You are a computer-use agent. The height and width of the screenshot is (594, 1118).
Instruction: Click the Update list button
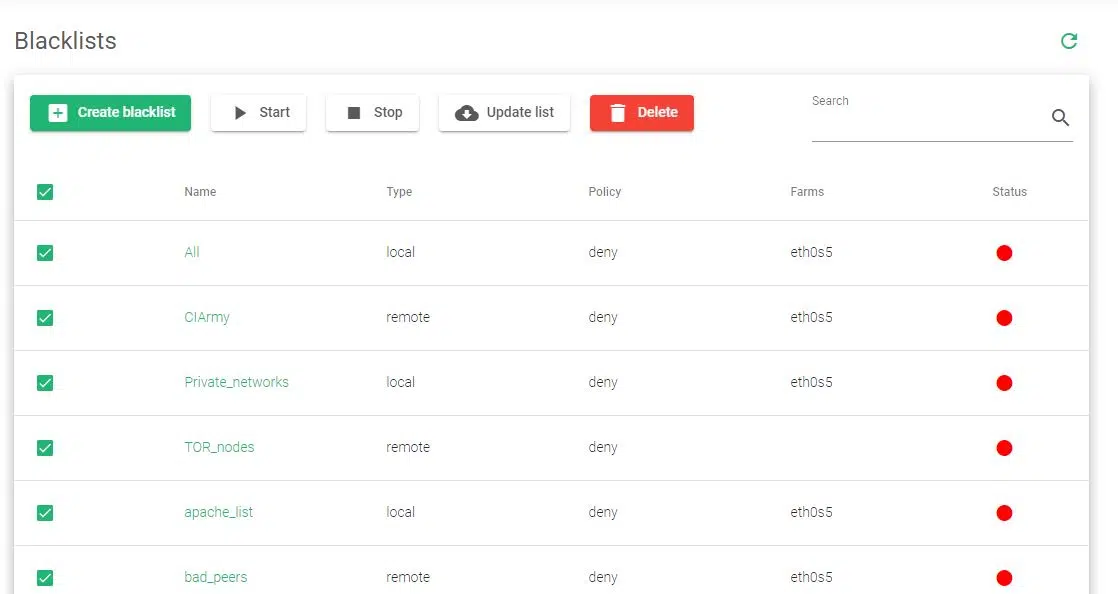504,113
